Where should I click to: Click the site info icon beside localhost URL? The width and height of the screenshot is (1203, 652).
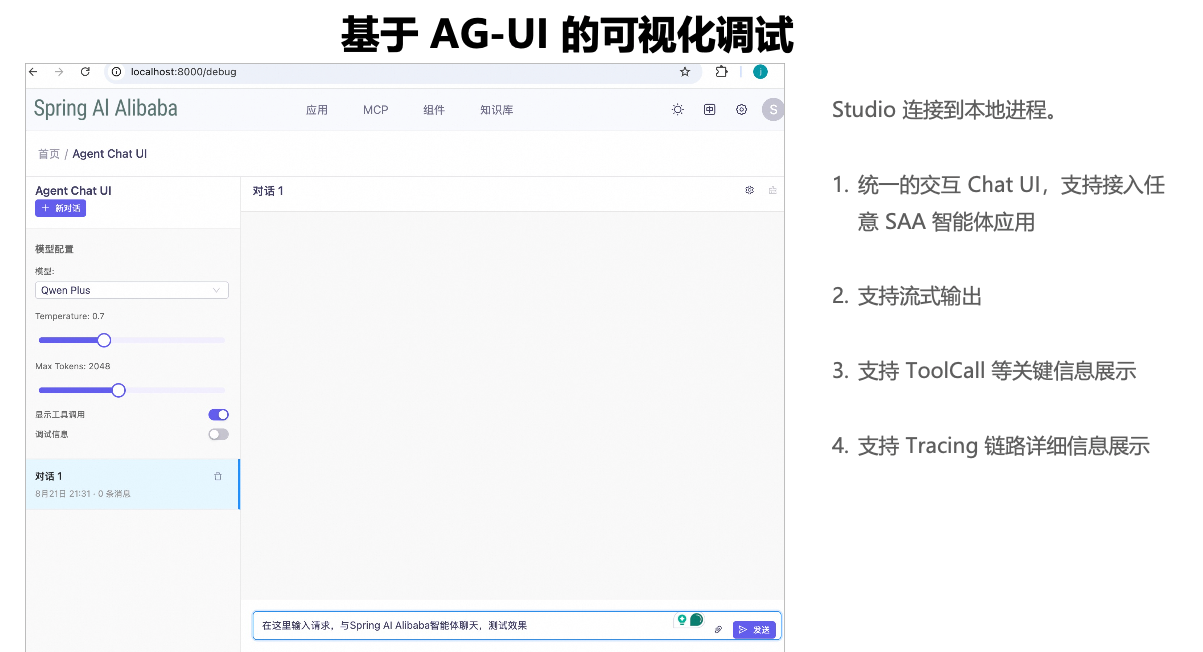coord(116,72)
